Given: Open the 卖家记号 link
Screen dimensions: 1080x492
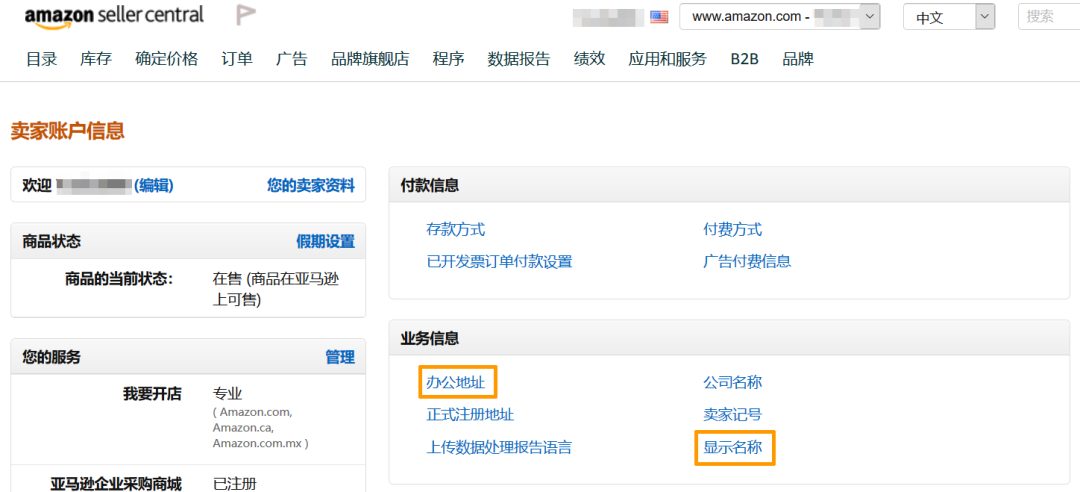Looking at the screenshot, I should (733, 414).
